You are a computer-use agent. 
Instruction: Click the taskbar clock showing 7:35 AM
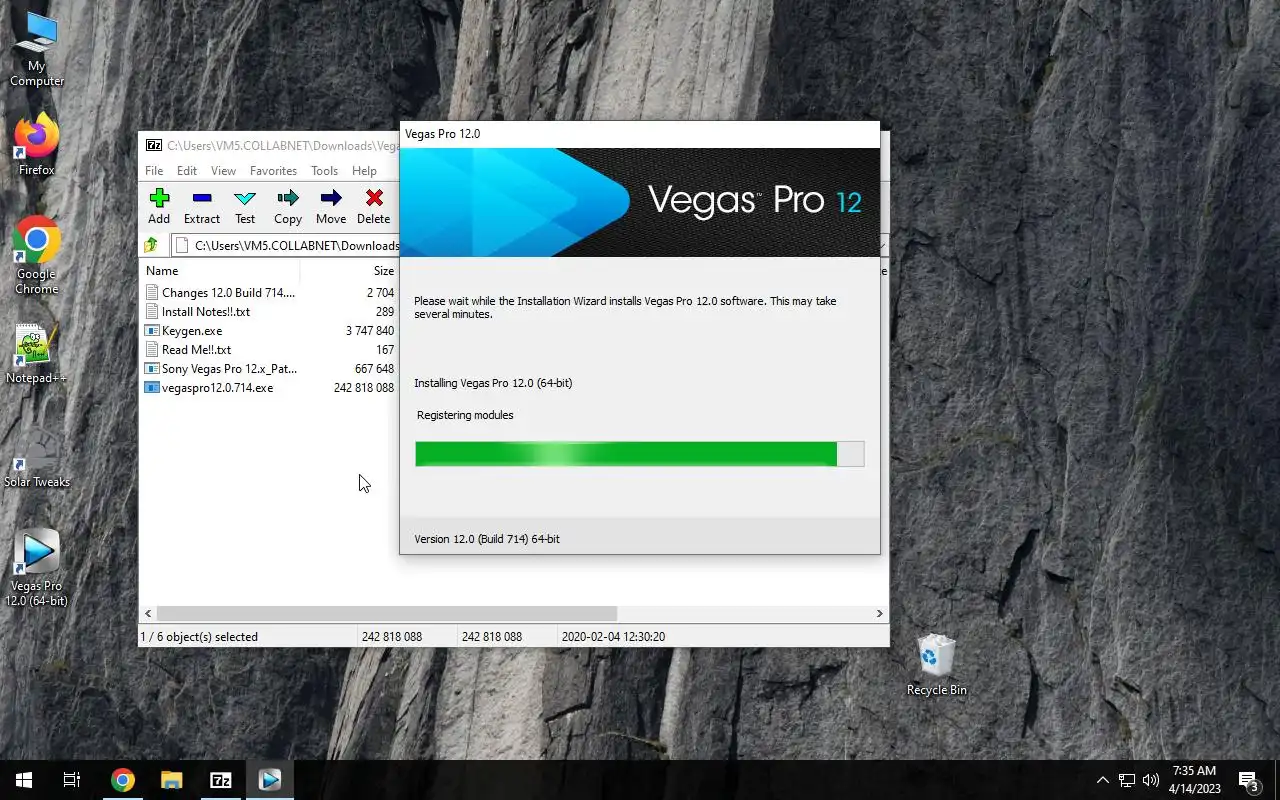click(1194, 779)
